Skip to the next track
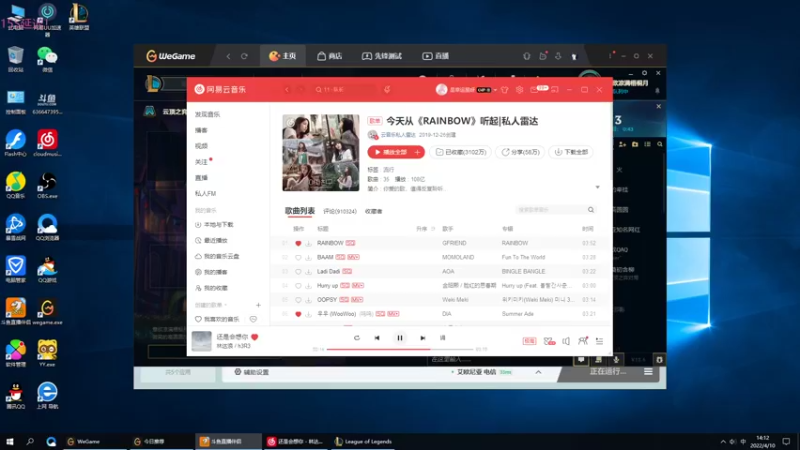The height and width of the screenshot is (450, 800). [422, 338]
